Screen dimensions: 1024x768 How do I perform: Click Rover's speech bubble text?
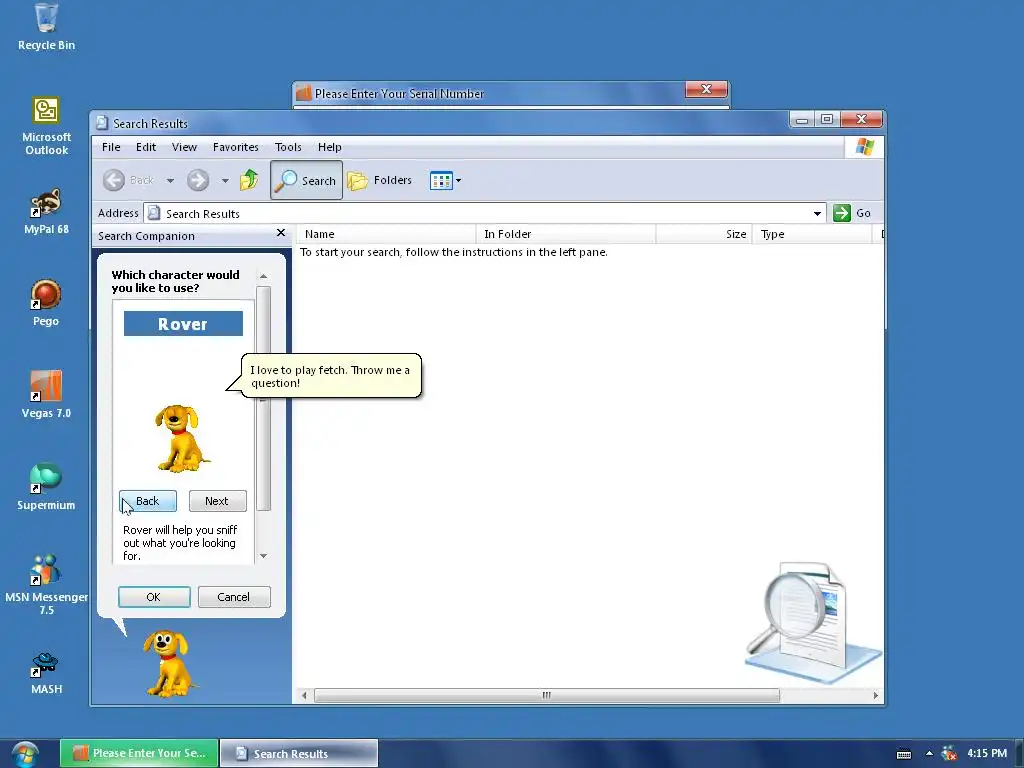[x=330, y=376]
